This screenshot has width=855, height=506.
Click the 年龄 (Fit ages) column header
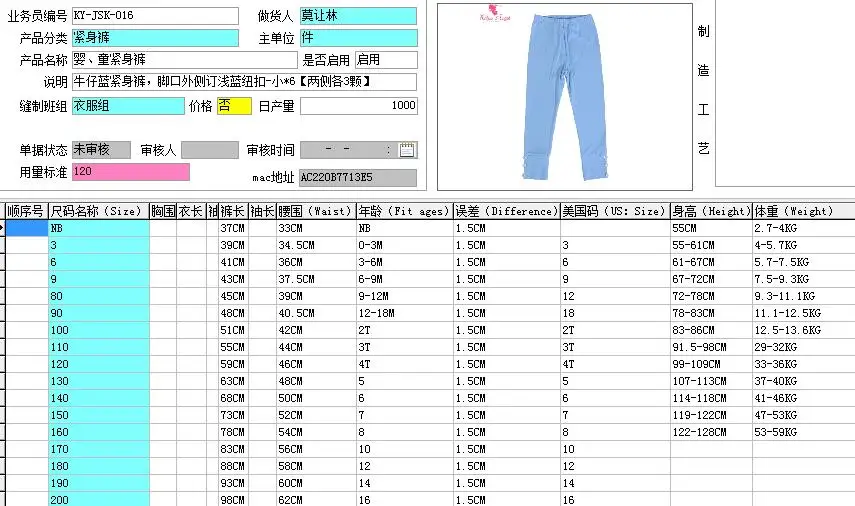click(x=405, y=211)
